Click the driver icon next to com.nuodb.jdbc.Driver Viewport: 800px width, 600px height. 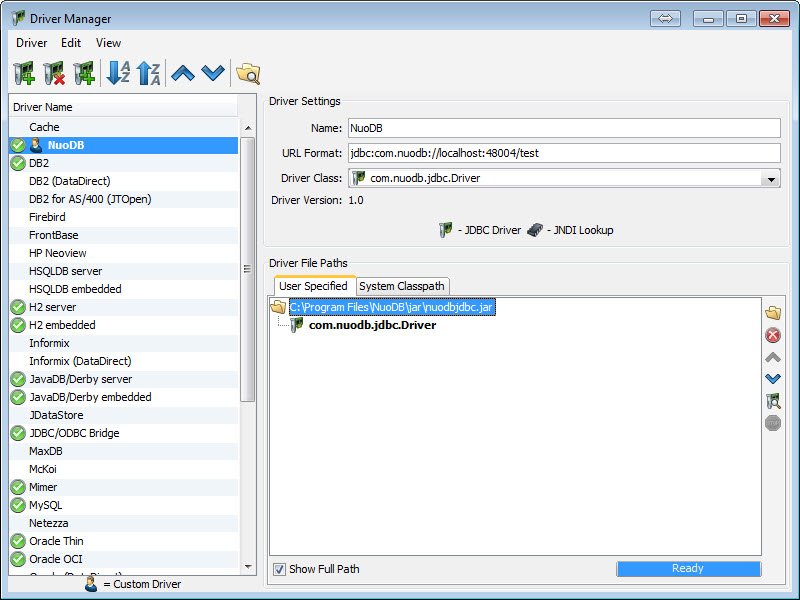(296, 325)
